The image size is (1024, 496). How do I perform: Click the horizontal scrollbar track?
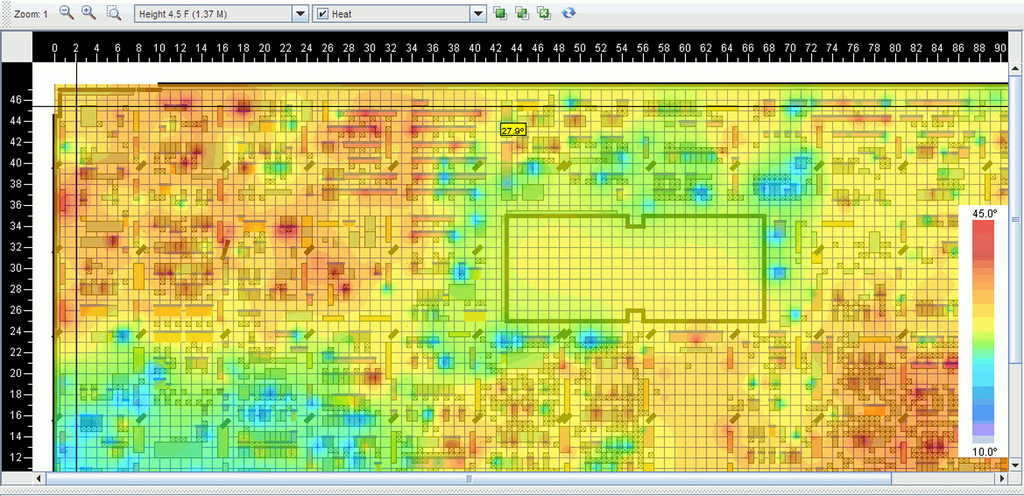(x=700, y=480)
